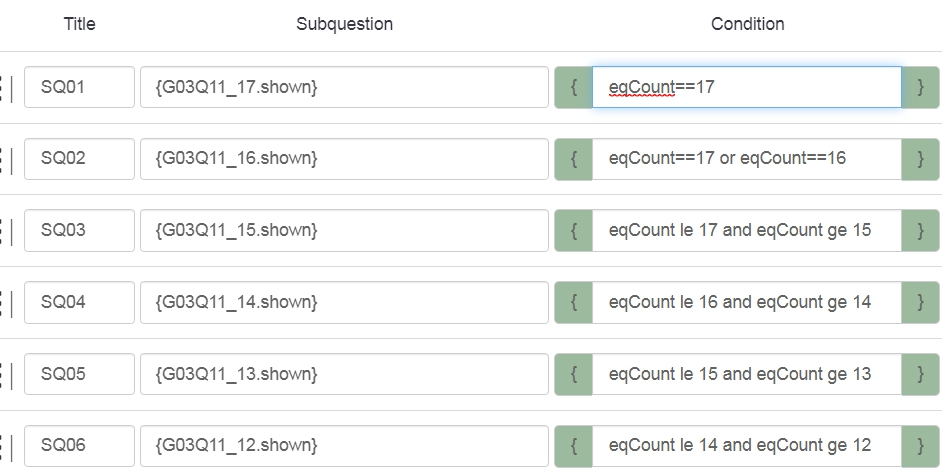Click the closing brace beside the SQ05 condition
This screenshot has width=942, height=469.
click(x=920, y=374)
